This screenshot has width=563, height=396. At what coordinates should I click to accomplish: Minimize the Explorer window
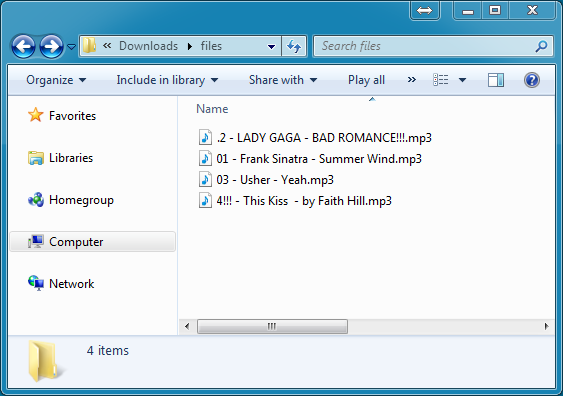click(467, 11)
